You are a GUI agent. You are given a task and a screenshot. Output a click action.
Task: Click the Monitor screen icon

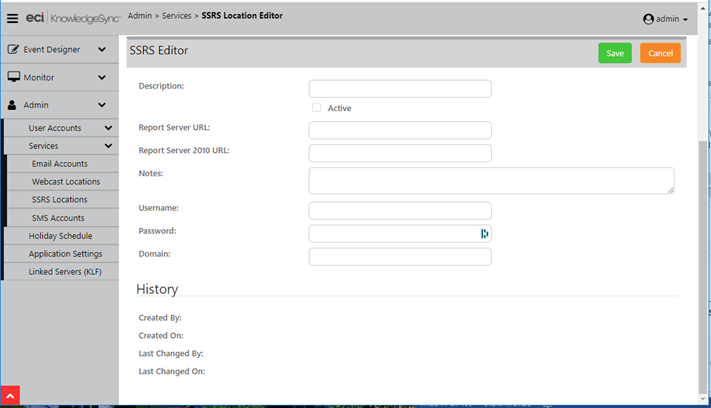click(13, 77)
